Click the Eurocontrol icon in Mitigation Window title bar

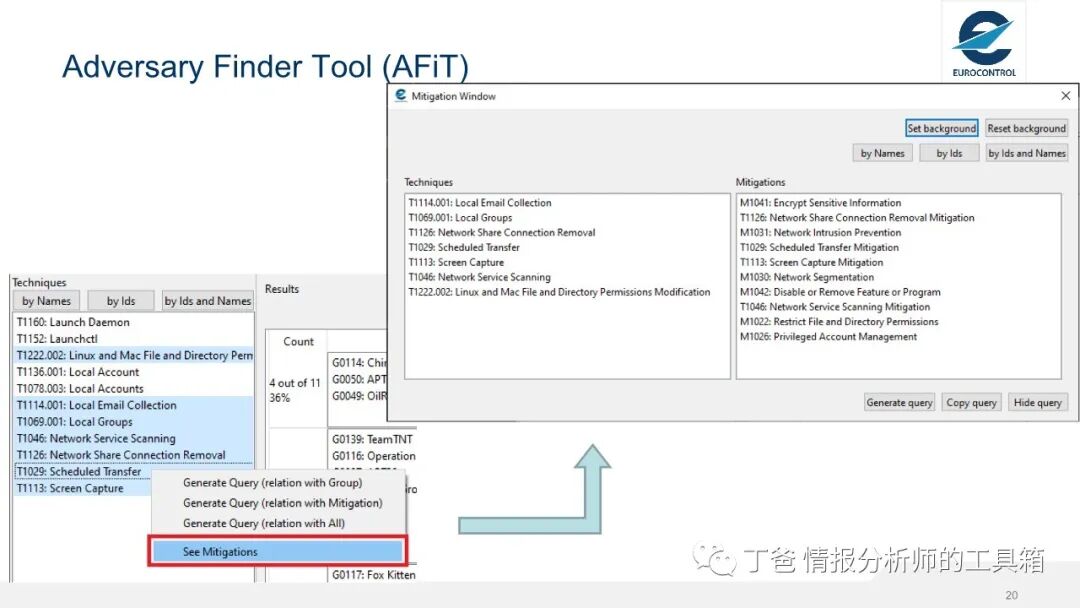400,95
